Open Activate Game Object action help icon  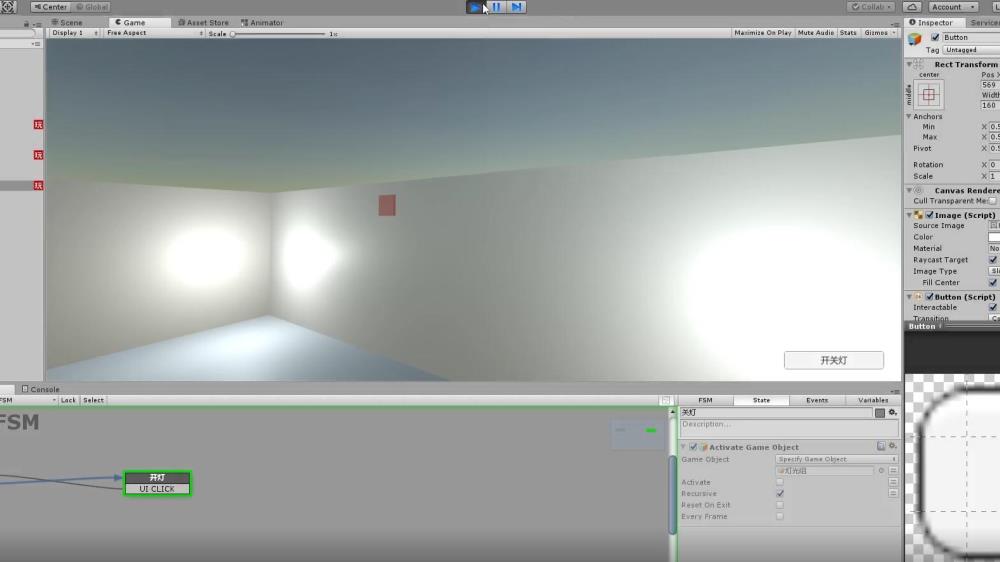(881, 447)
